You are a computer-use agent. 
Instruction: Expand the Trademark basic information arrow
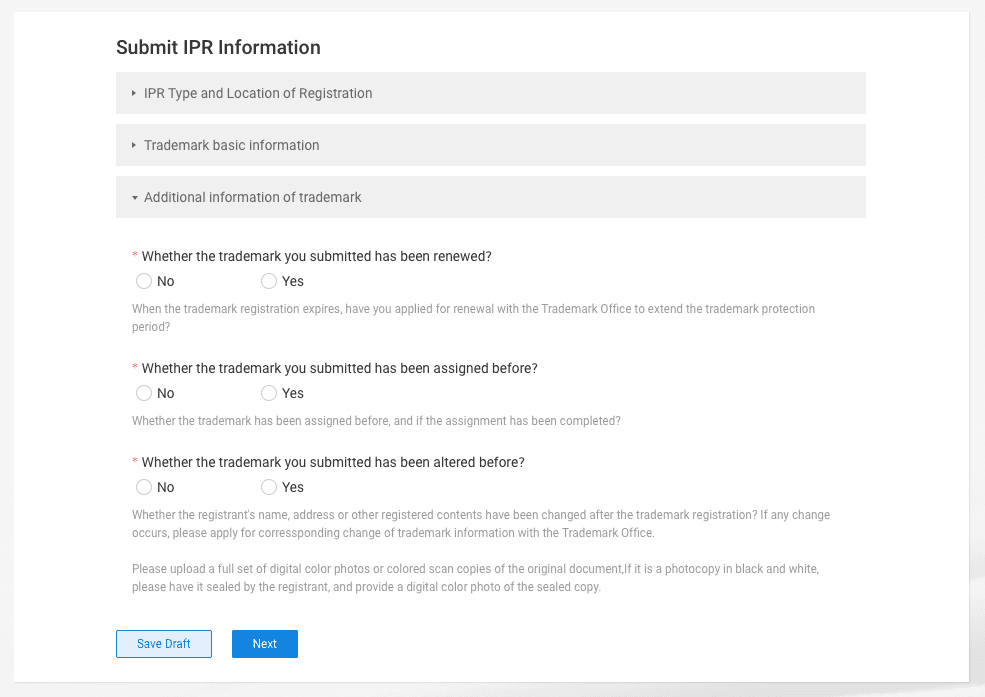[x=134, y=145]
